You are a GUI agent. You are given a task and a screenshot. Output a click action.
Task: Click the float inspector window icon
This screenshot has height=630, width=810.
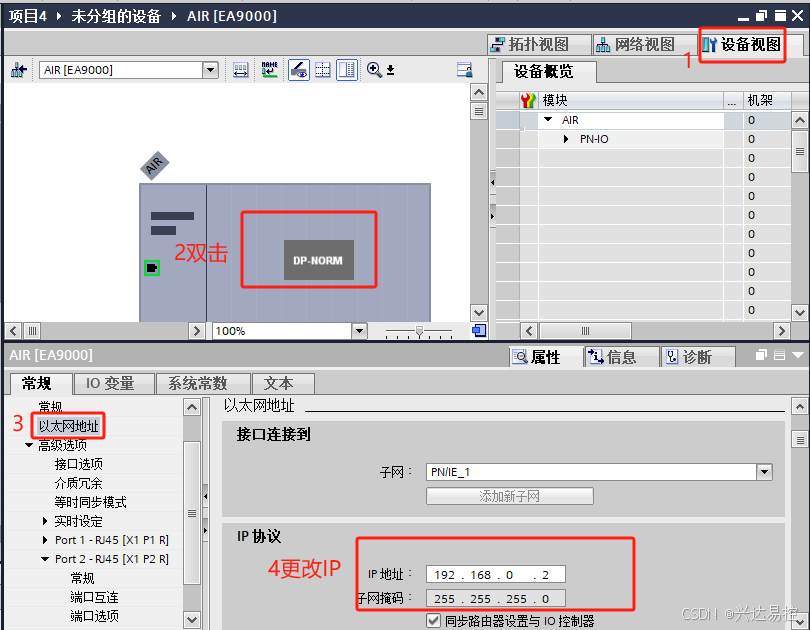coord(761,355)
